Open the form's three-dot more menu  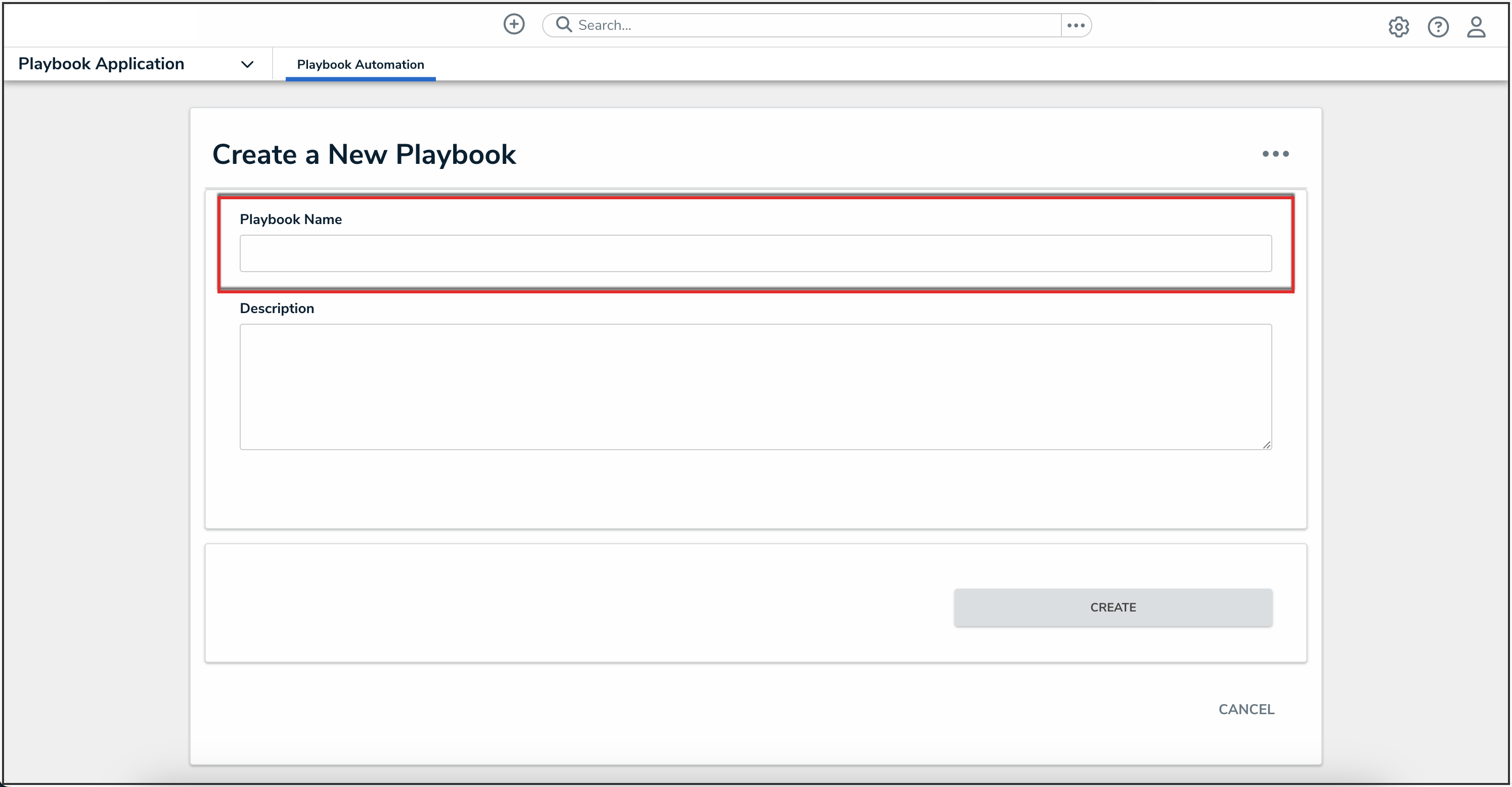coord(1275,154)
